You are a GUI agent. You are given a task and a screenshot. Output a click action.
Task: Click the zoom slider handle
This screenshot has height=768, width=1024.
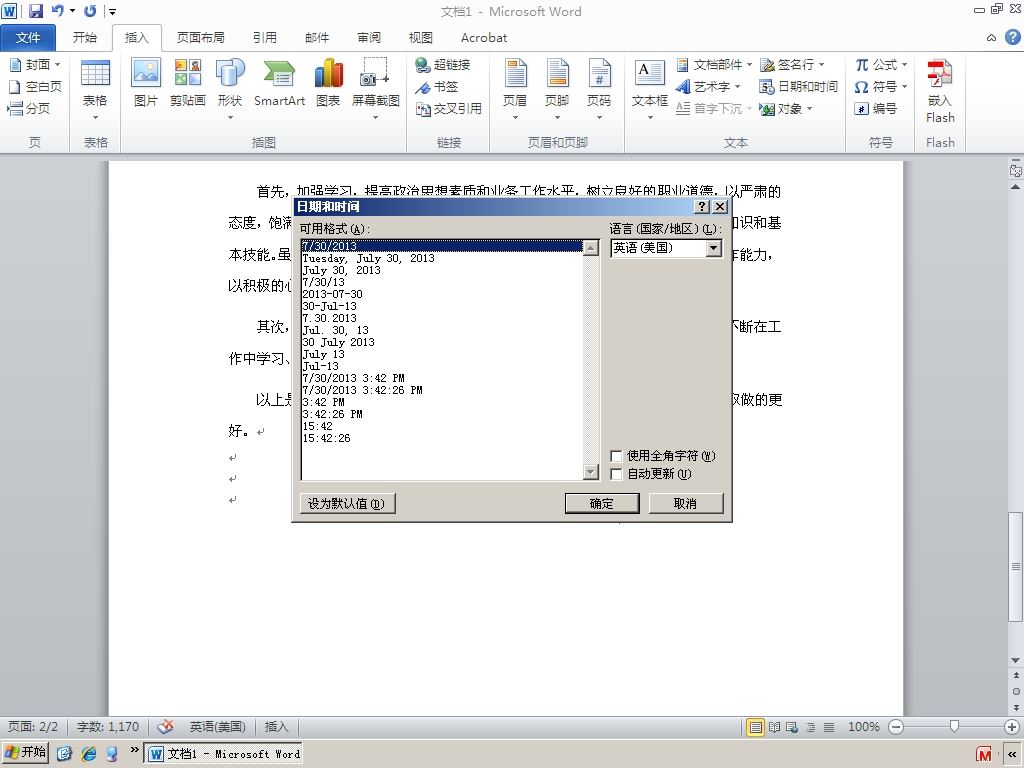click(x=954, y=726)
